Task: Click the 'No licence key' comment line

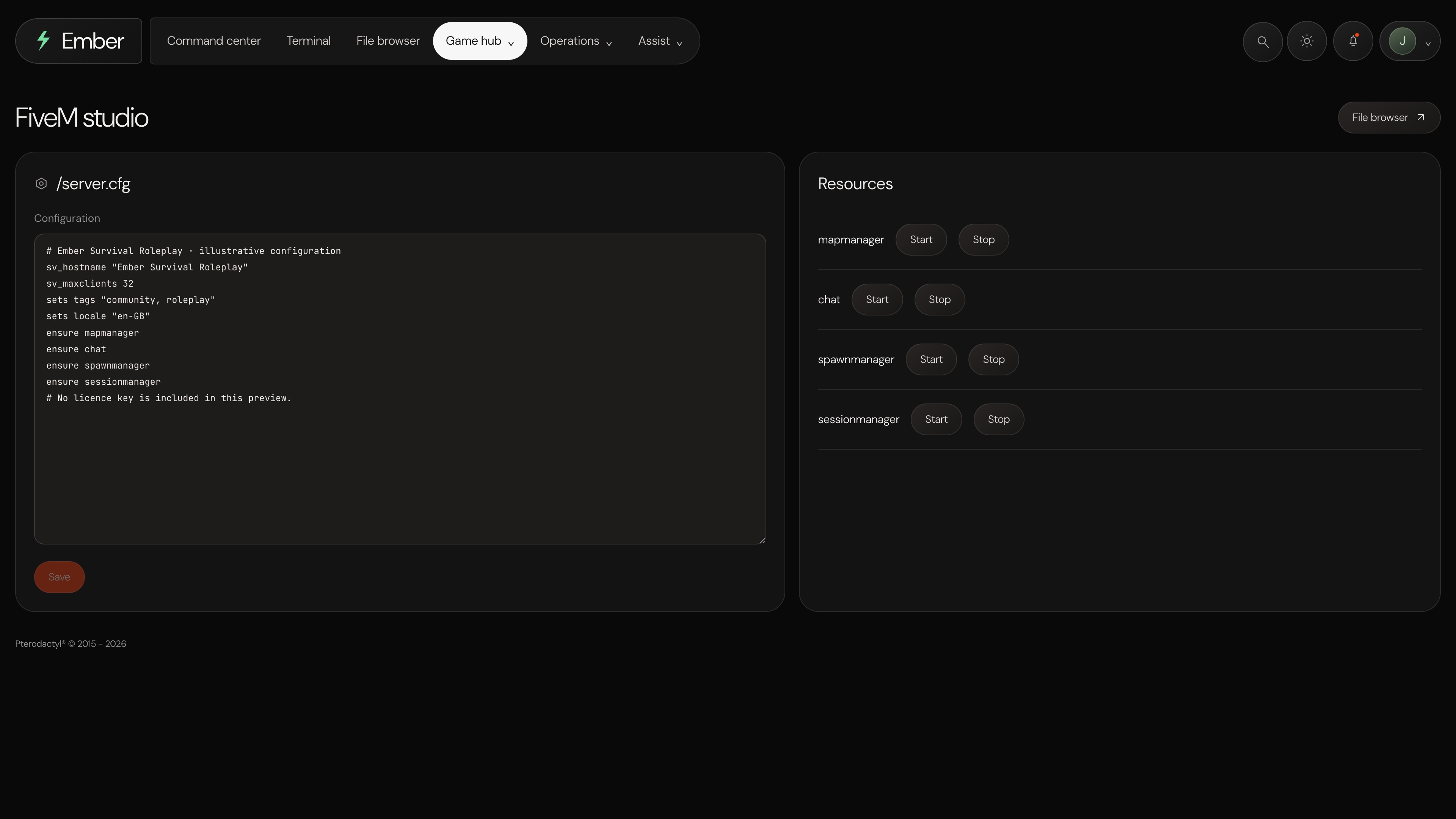Action: tap(168, 399)
